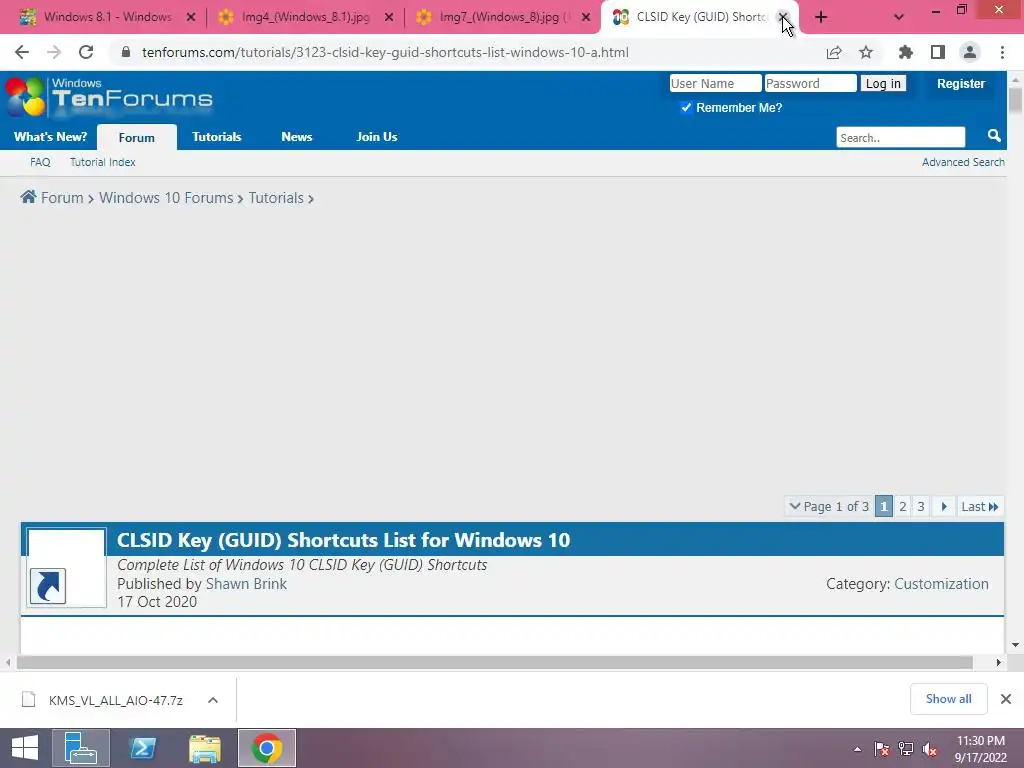The width and height of the screenshot is (1024, 768).
Task: Open Server Manager from taskbar
Action: point(80,748)
